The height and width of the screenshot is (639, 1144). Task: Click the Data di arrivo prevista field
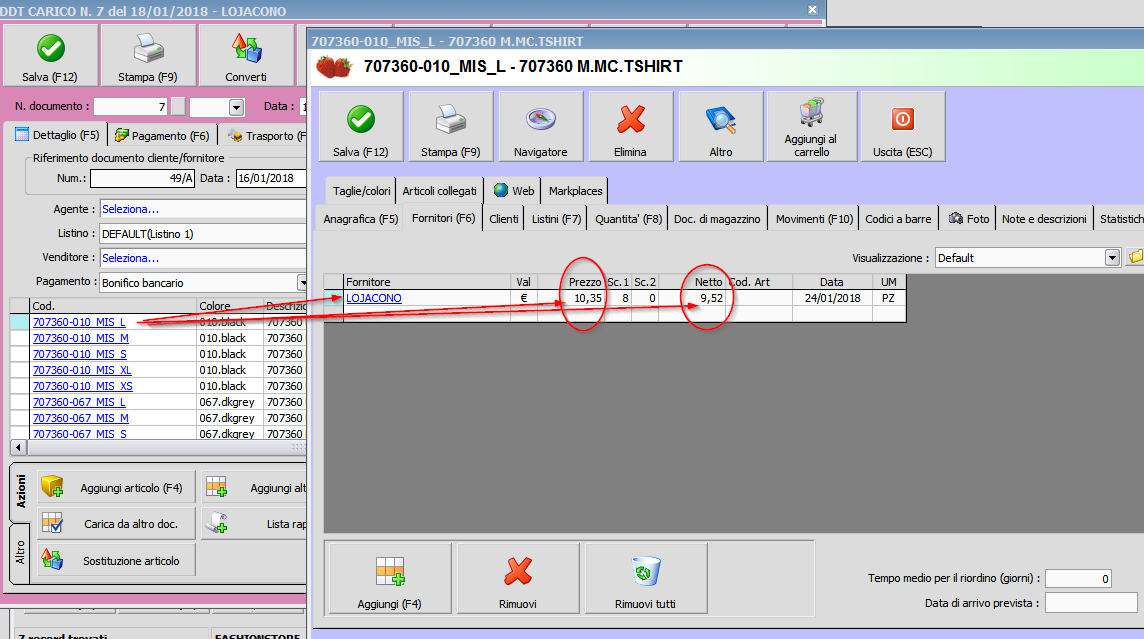tap(1091, 603)
